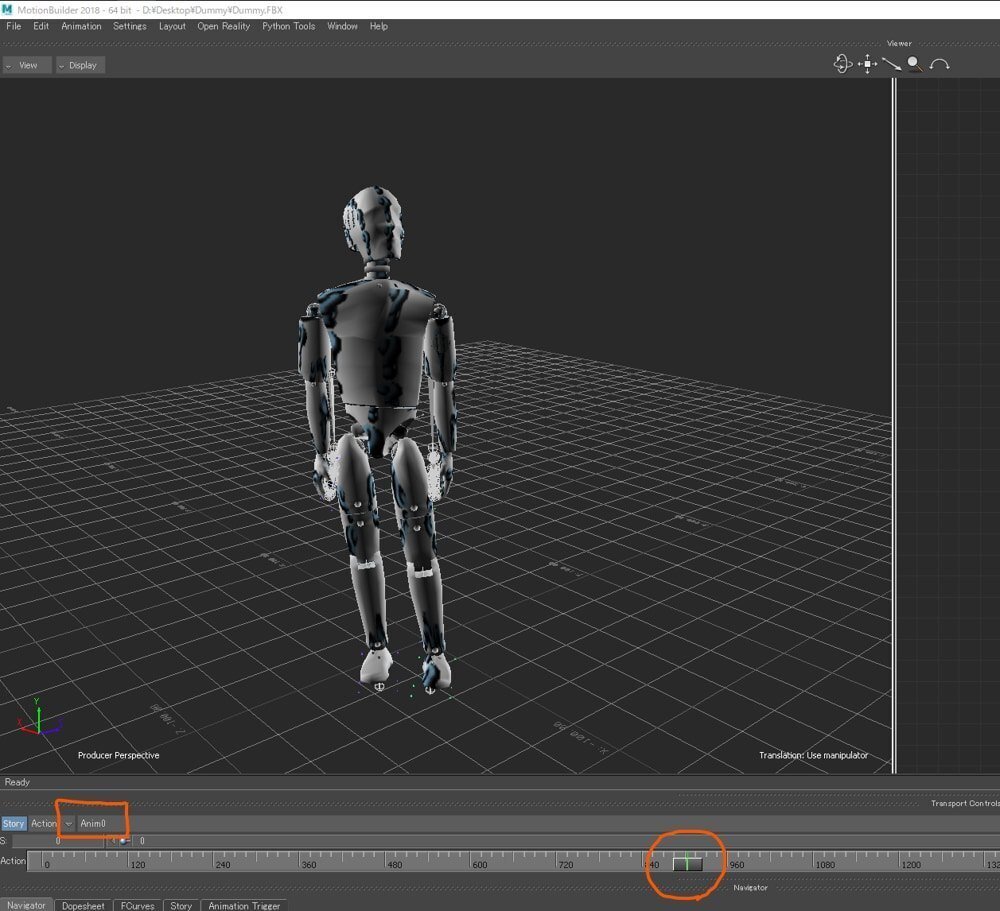Click the small sphere icon beside start frame
1000x911 pixels.
[123, 841]
